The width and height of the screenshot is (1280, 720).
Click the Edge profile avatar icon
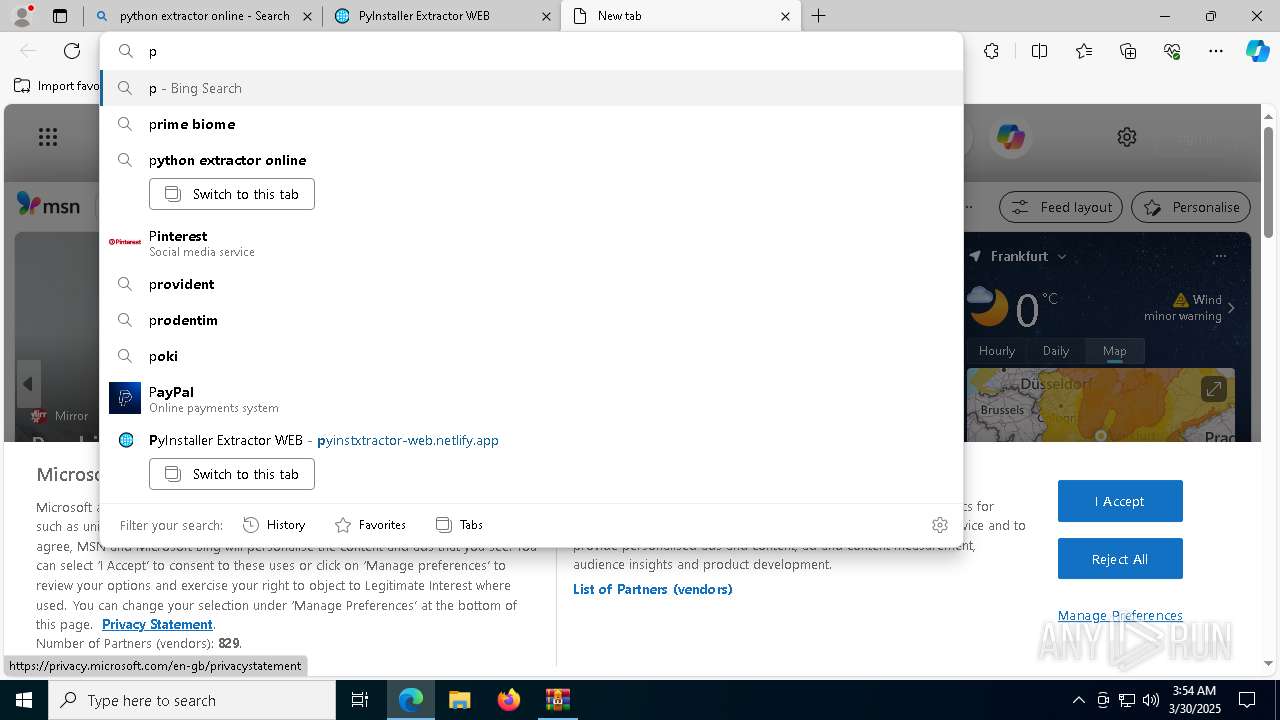(22, 15)
